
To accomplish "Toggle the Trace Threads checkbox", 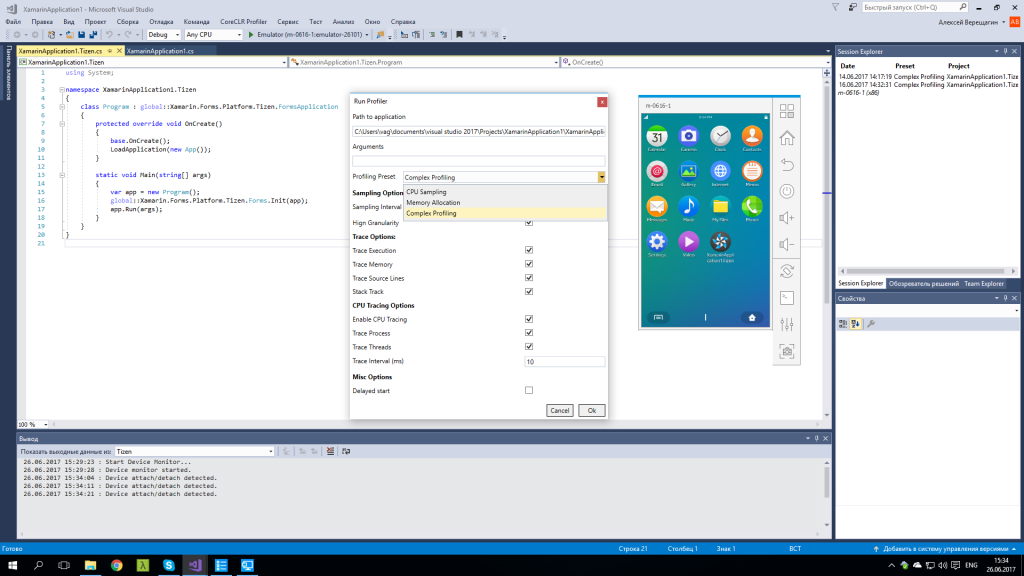I will point(529,346).
